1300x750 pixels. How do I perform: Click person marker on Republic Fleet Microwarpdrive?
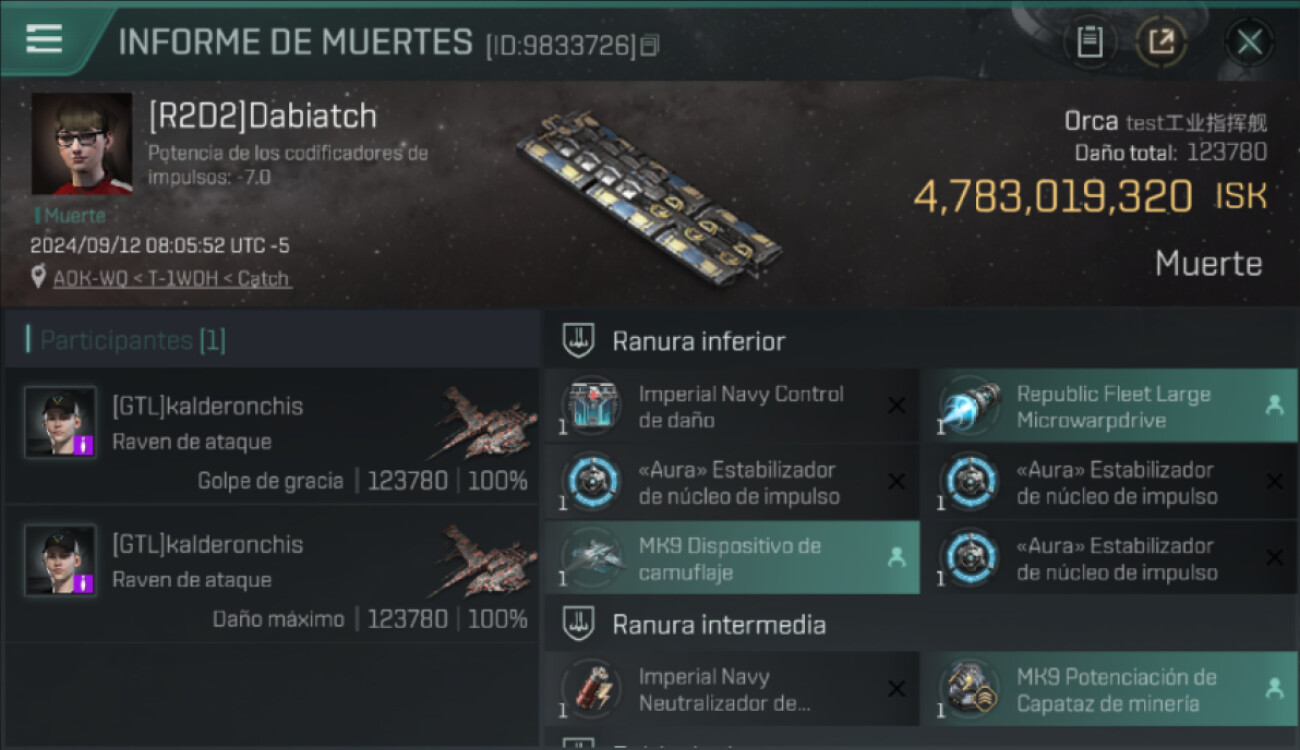click(1274, 406)
